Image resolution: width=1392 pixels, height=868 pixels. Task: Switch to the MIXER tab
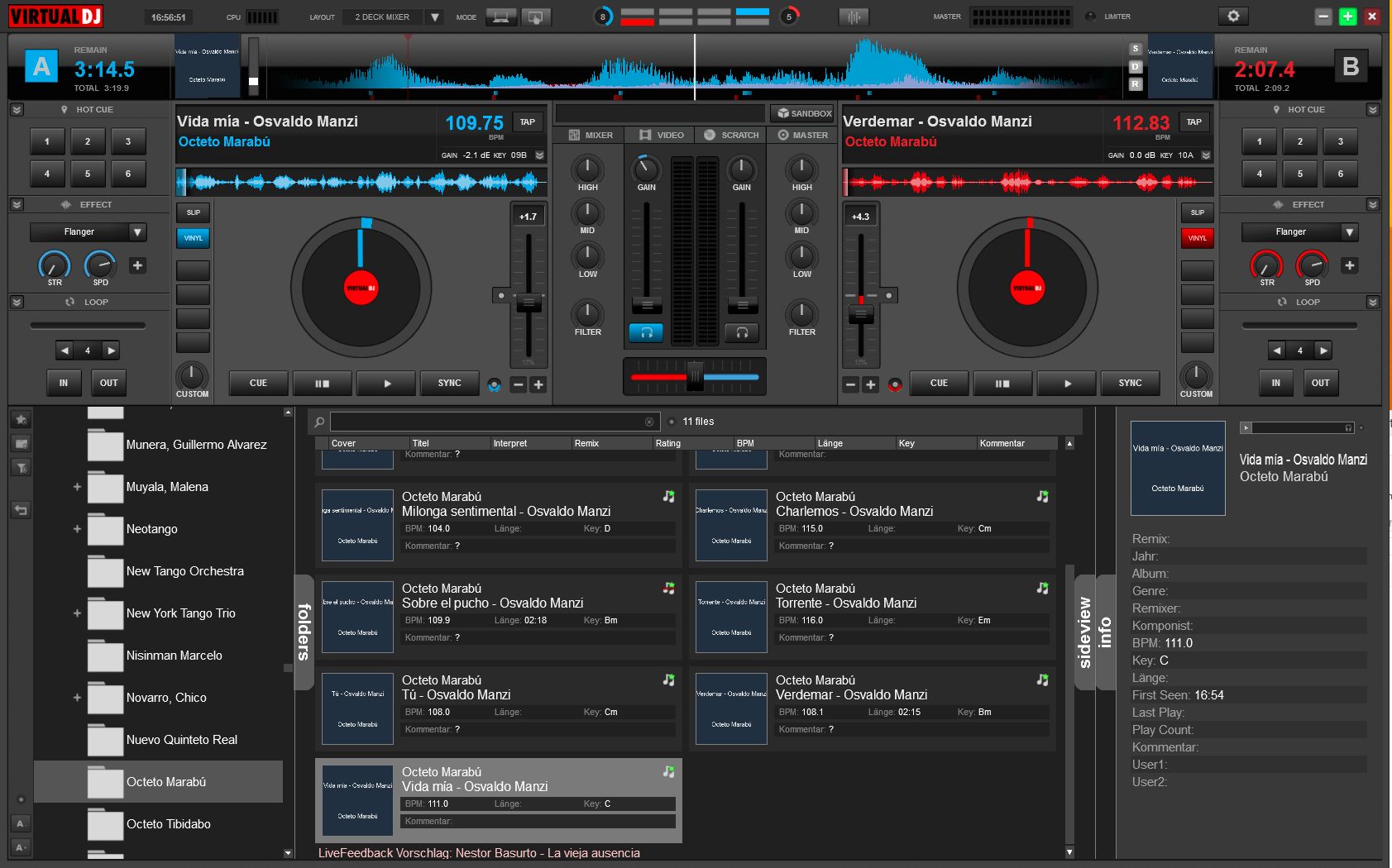[x=591, y=135]
